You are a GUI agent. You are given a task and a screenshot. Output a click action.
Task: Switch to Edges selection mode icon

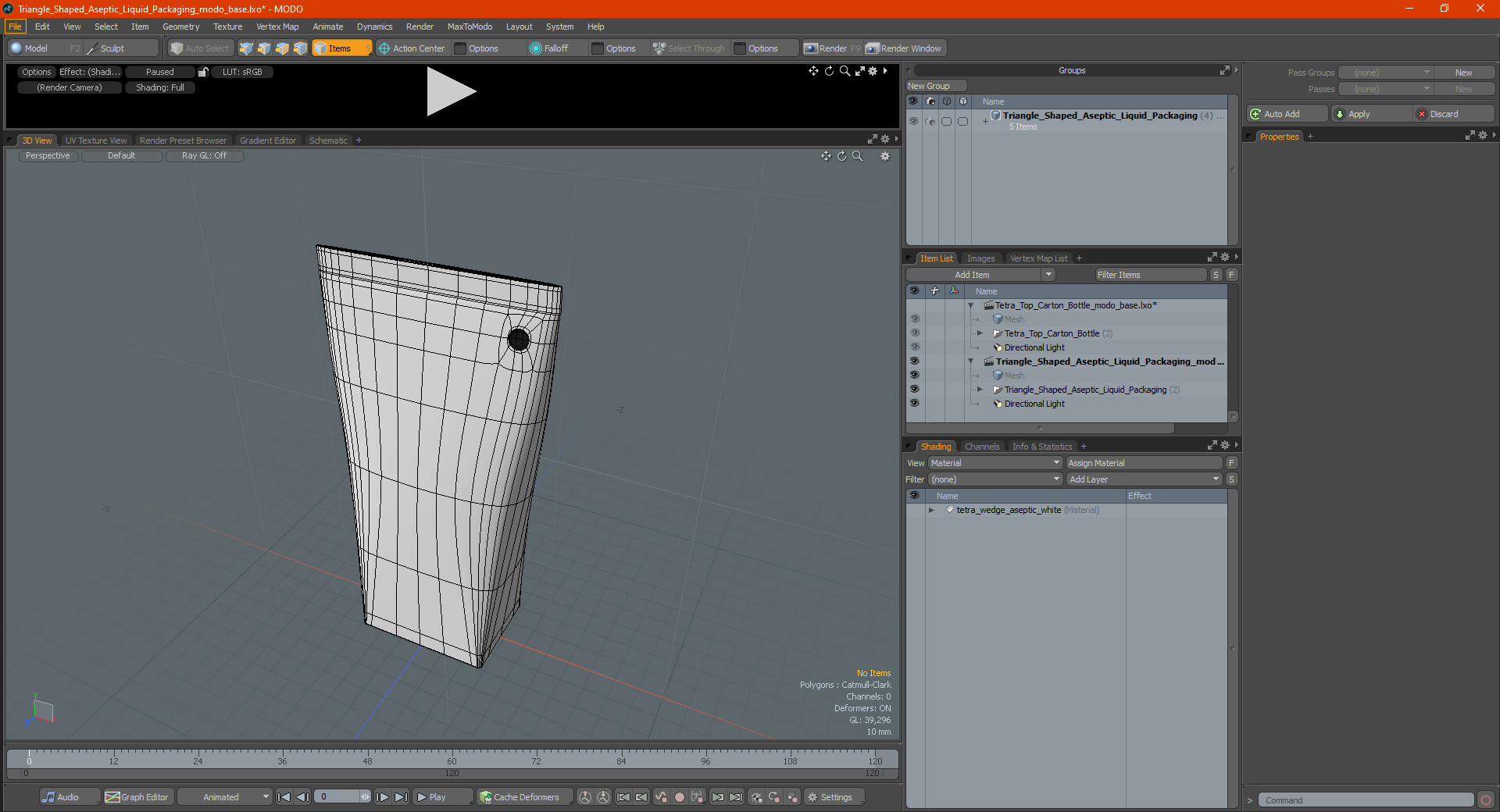coord(264,48)
